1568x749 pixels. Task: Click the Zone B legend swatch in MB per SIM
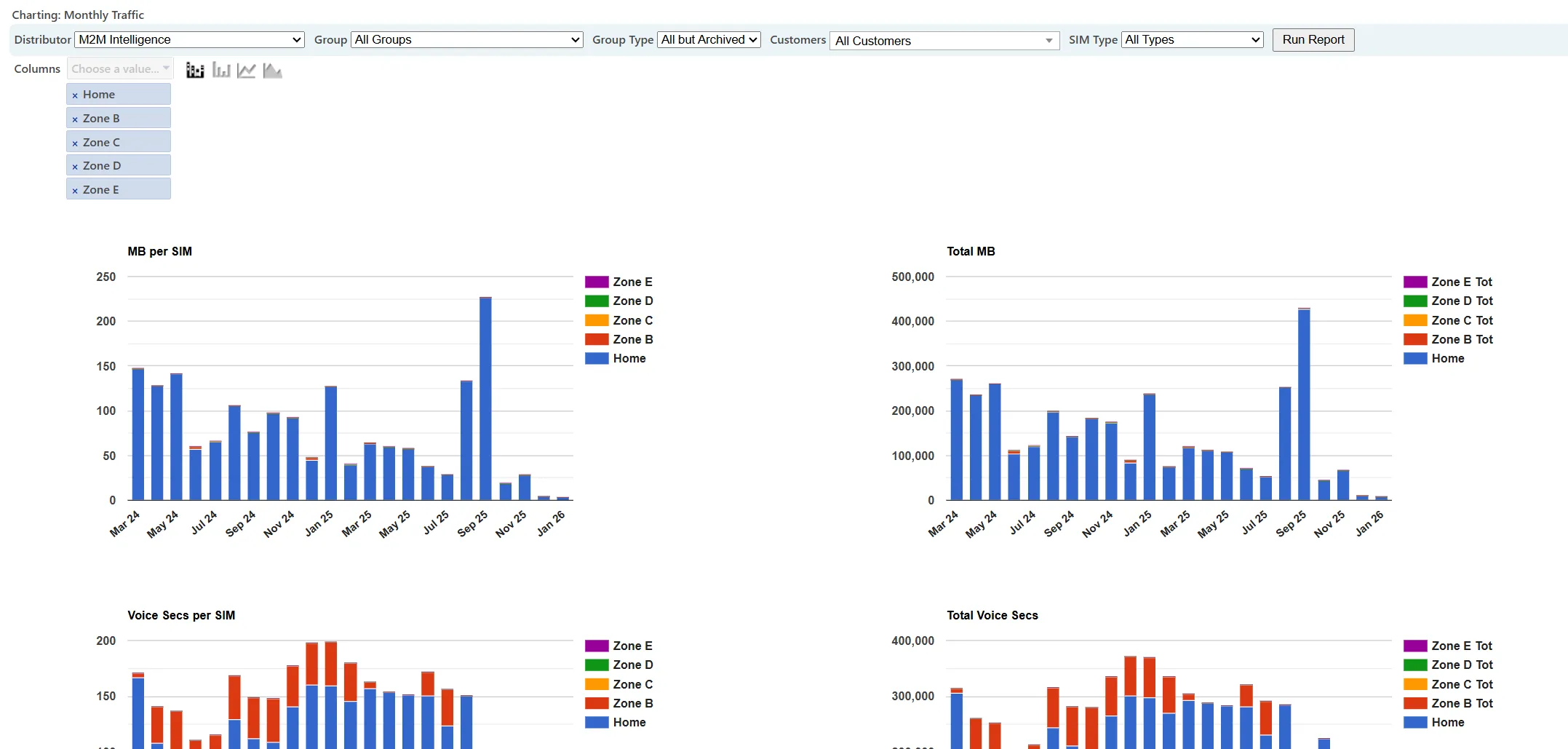597,339
